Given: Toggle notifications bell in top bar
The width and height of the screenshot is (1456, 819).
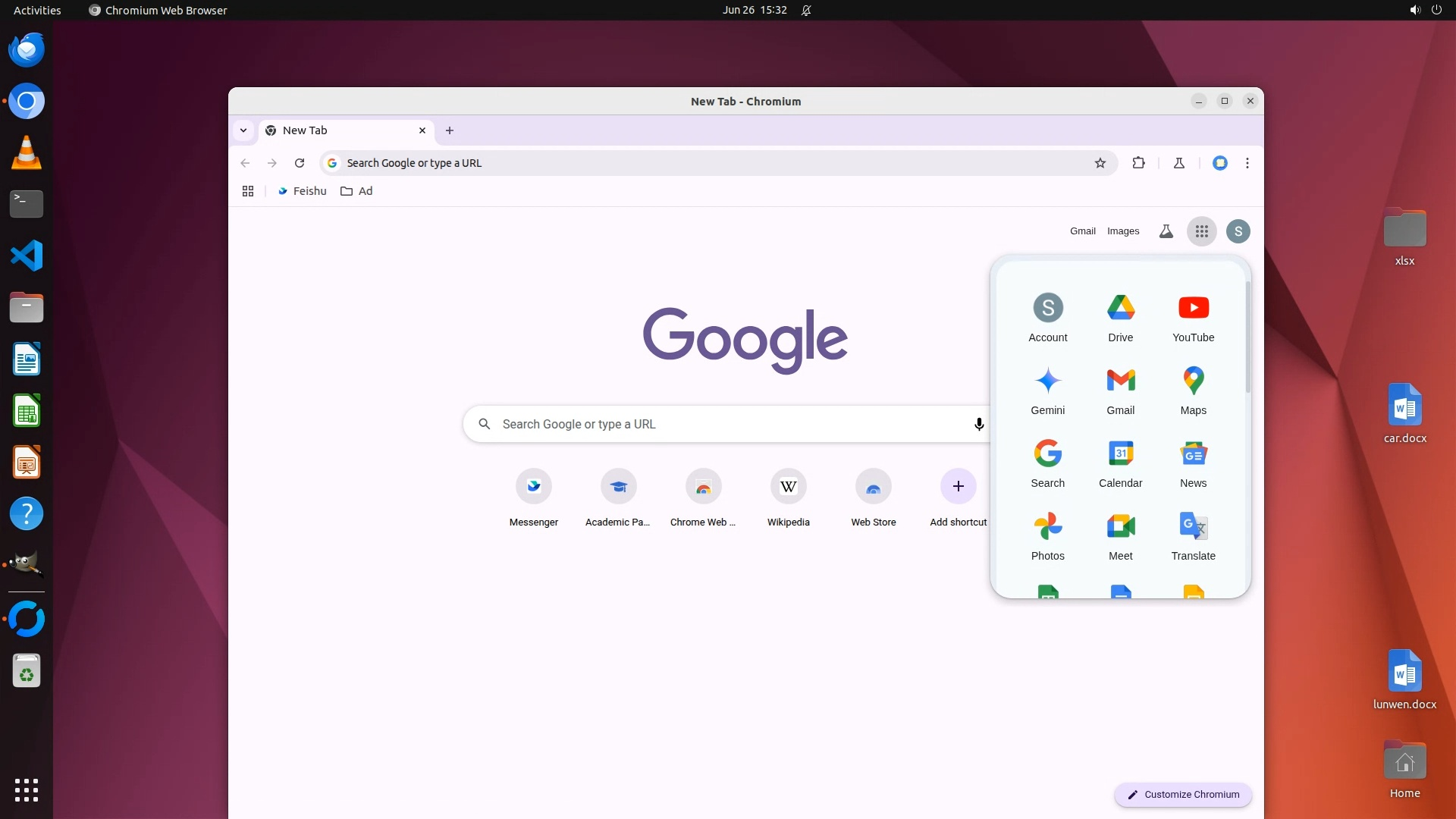Looking at the screenshot, I should pos(806,11).
